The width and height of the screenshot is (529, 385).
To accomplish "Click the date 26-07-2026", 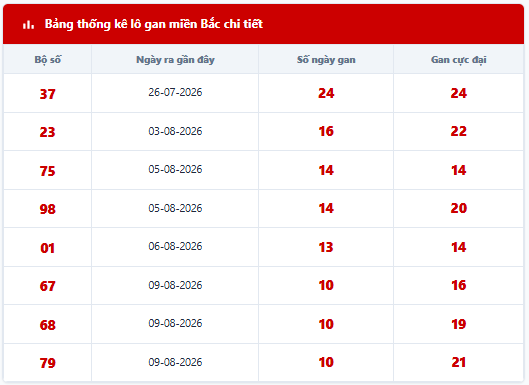I will [x=175, y=92].
